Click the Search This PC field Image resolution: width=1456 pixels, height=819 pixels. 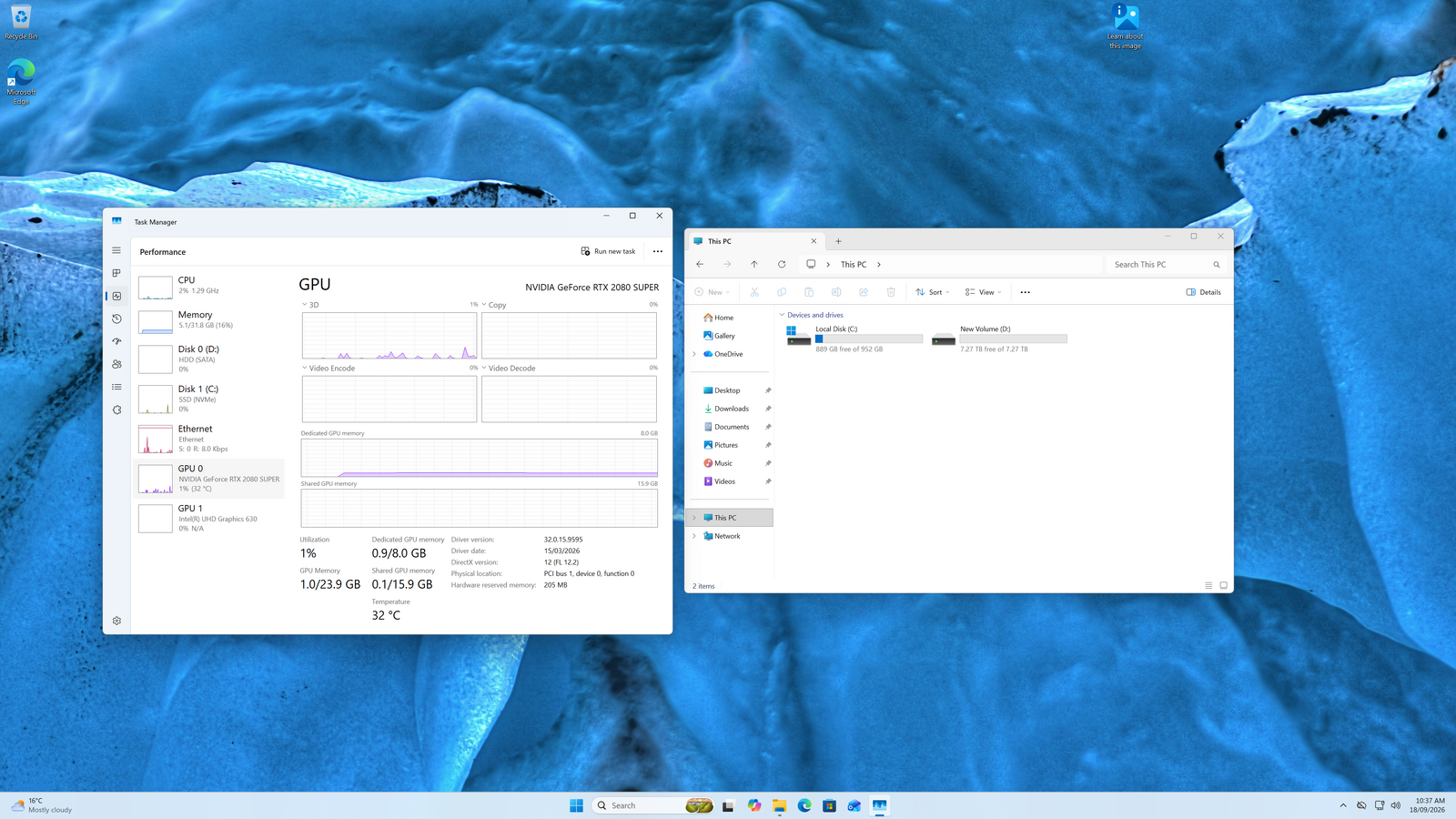coord(1167,264)
